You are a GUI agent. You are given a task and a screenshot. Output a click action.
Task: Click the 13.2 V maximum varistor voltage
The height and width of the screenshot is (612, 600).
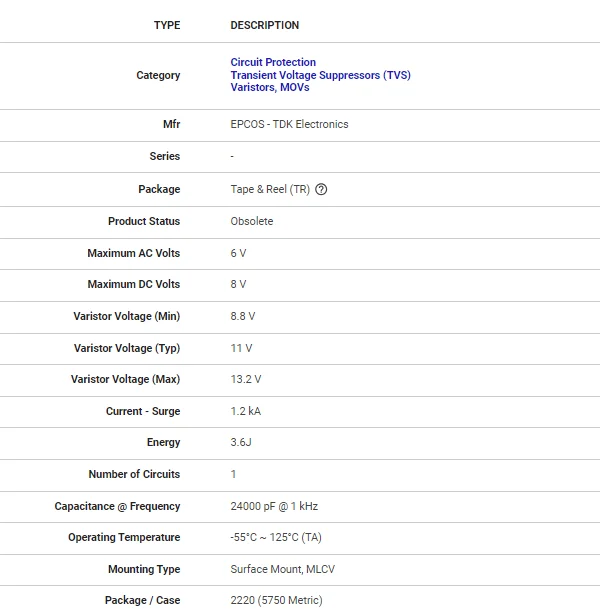(246, 379)
